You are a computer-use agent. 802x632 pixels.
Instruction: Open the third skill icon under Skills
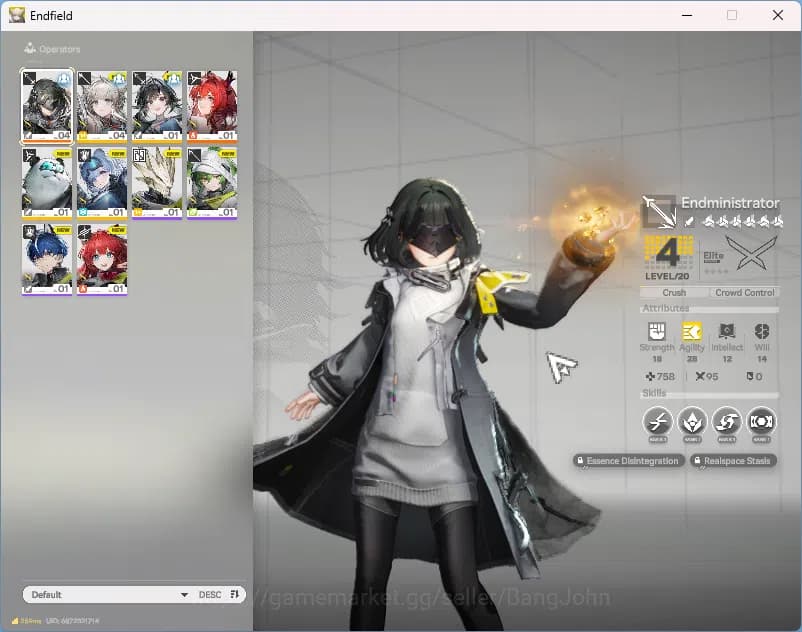[727, 422]
